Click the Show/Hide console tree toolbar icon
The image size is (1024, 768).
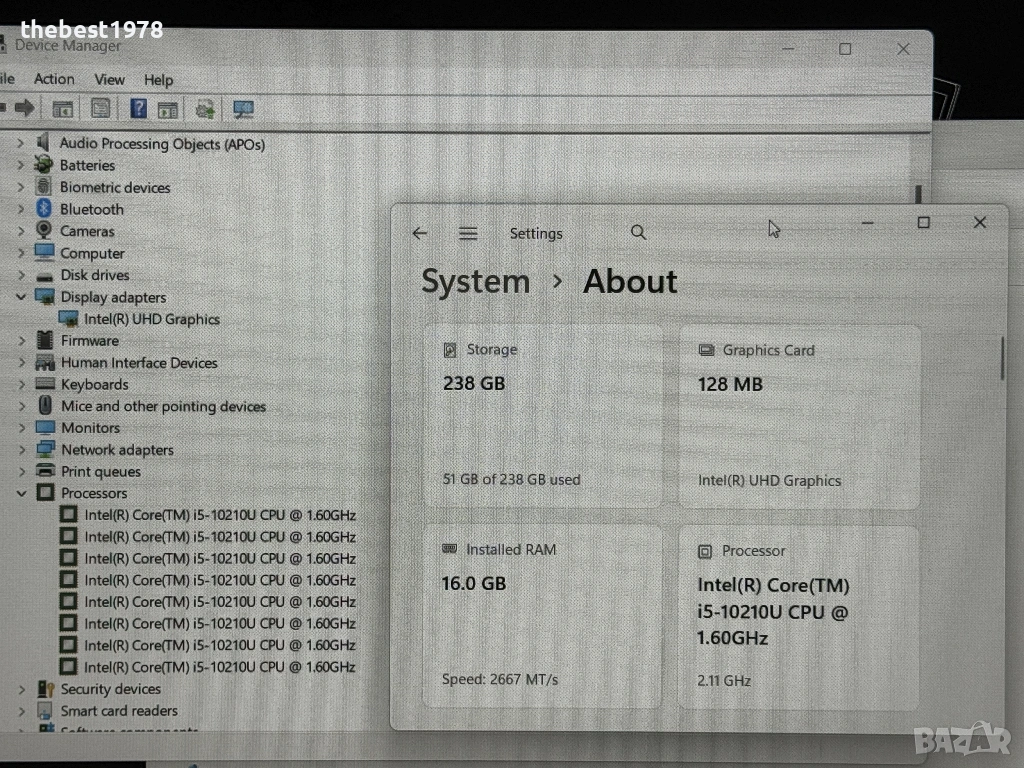(63, 108)
